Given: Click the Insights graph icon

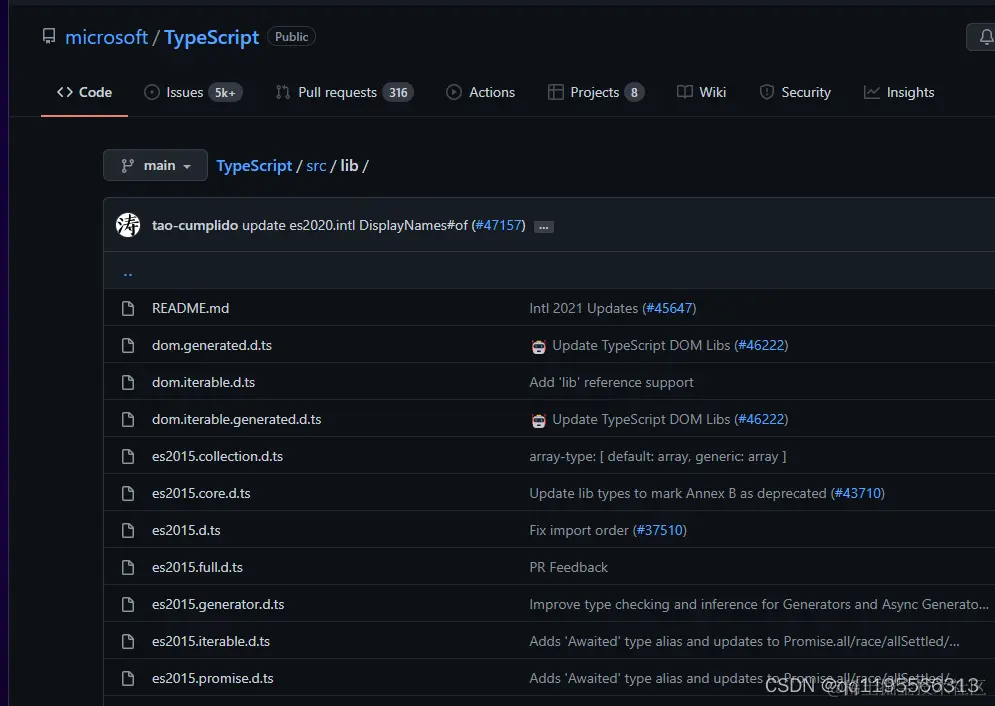Looking at the screenshot, I should point(872,92).
